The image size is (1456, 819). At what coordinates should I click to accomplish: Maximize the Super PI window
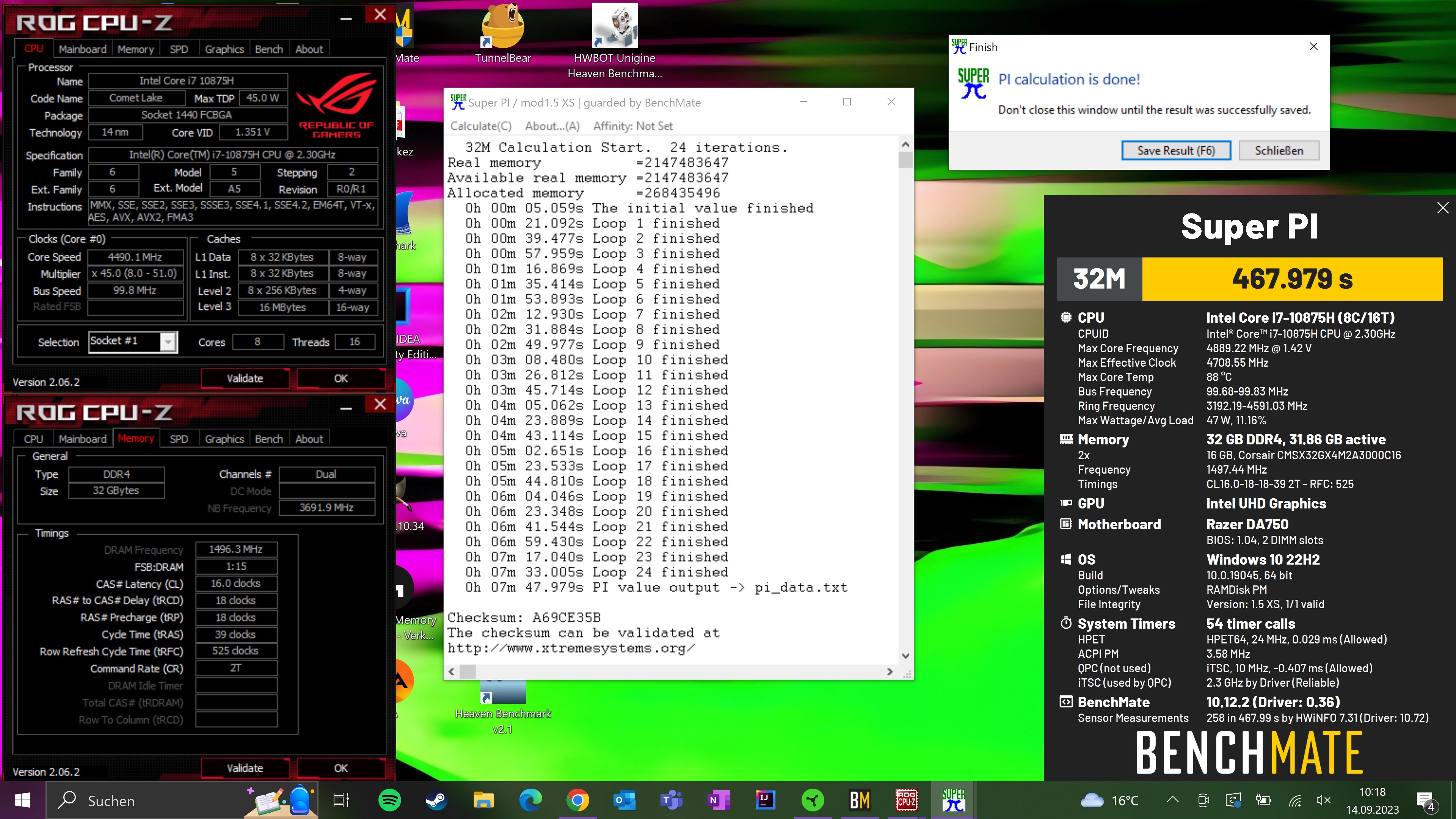point(847,102)
